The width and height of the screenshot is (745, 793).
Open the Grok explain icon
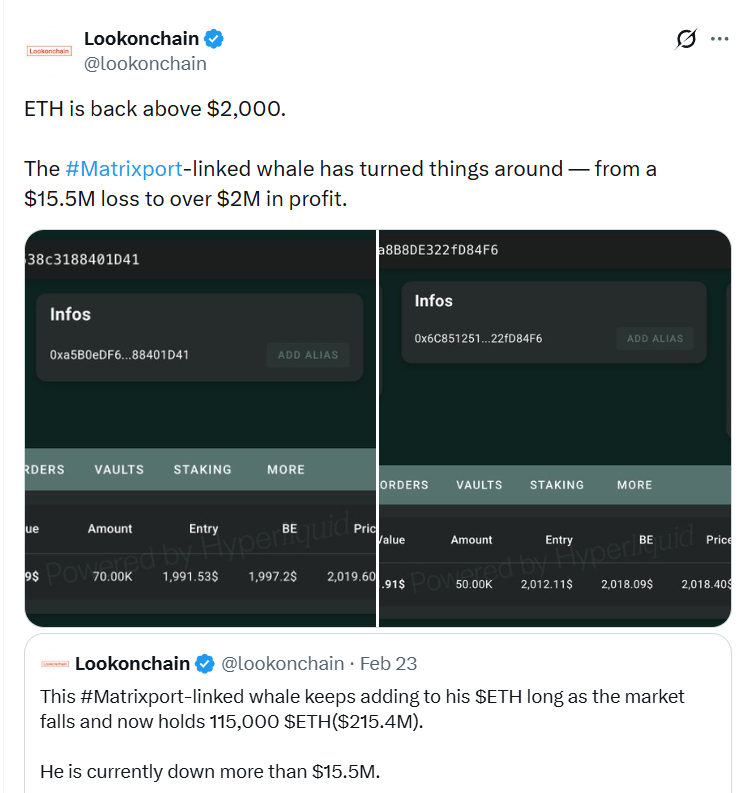[686, 39]
